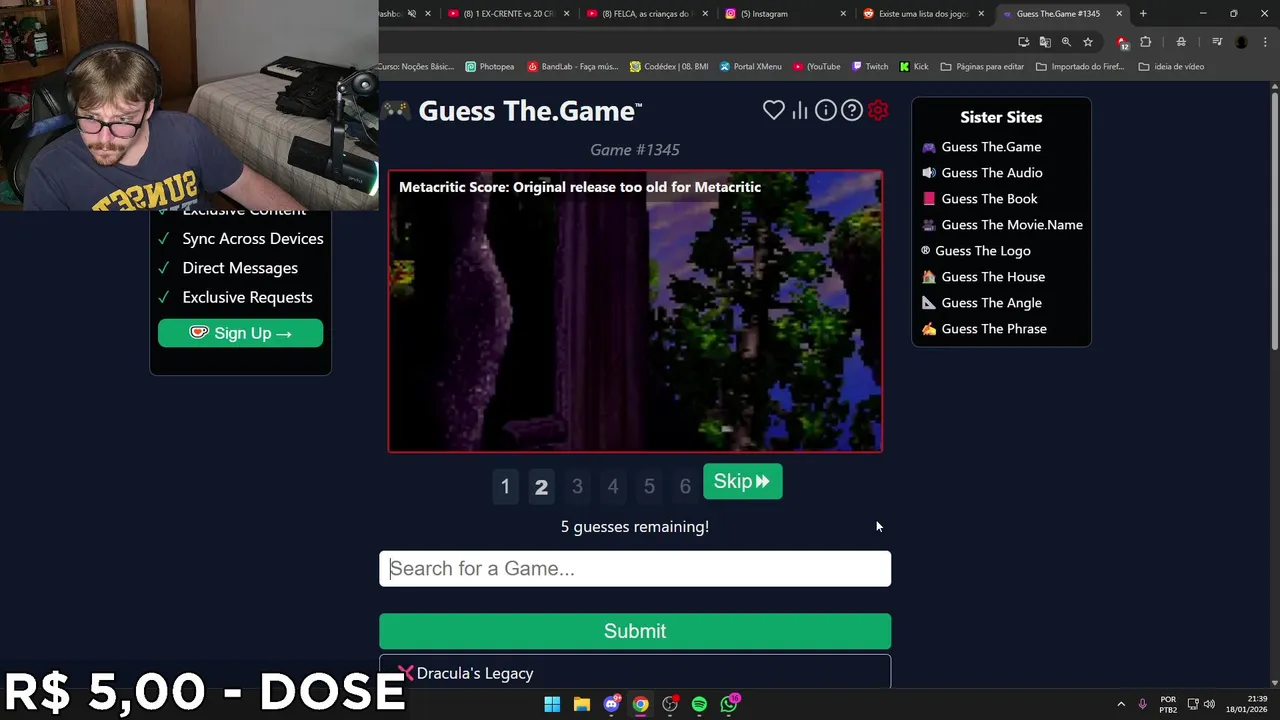Open the Kick bookmark
This screenshot has height=720, width=1280.
[914, 67]
